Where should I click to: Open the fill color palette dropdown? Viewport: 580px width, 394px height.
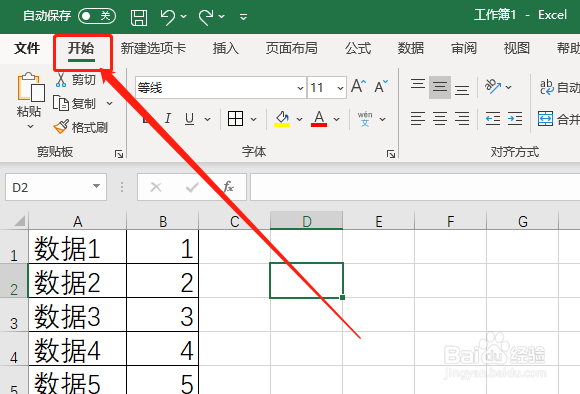(x=299, y=119)
